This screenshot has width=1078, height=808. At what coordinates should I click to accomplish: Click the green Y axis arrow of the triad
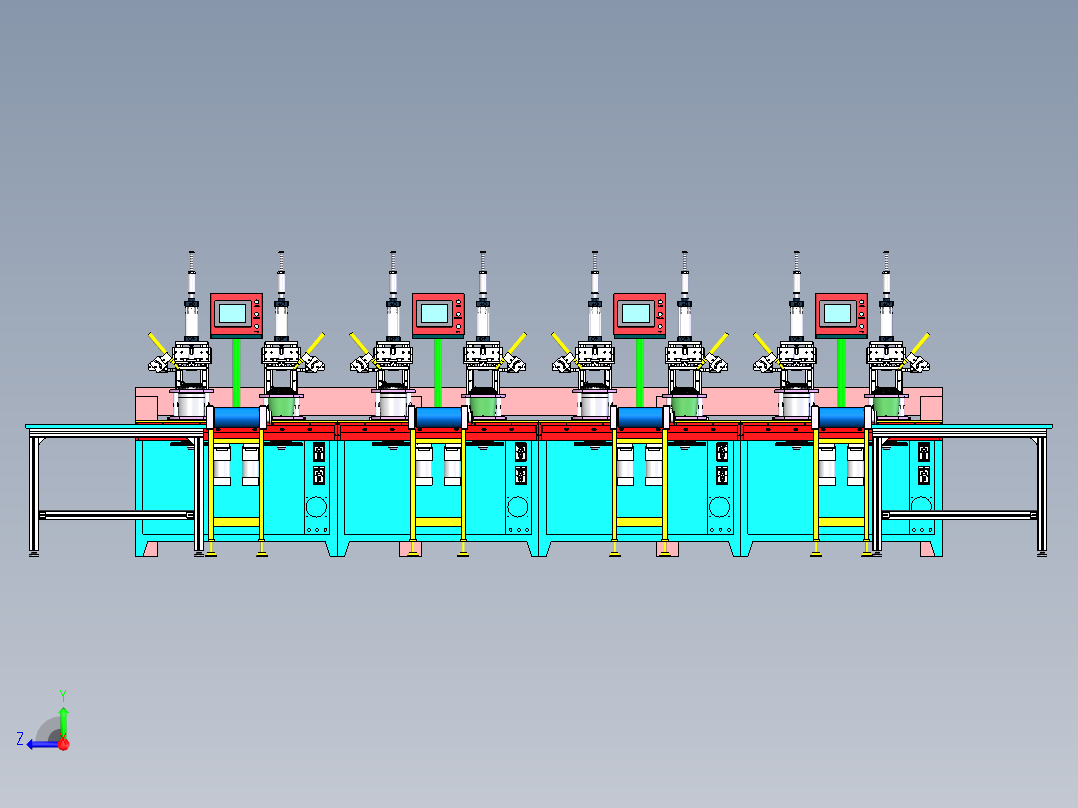[x=63, y=722]
